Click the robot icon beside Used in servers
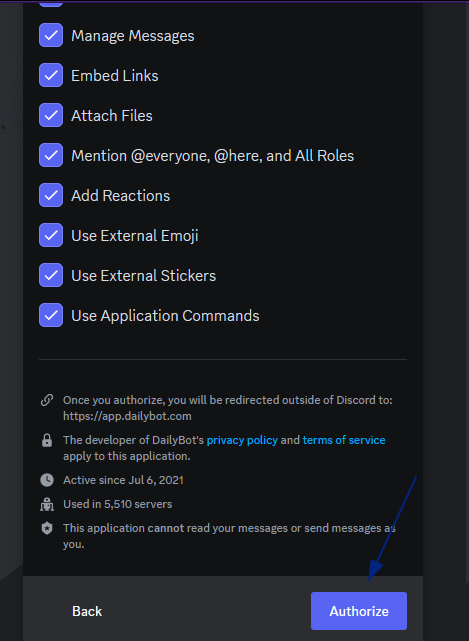The width and height of the screenshot is (469, 641). click(47, 504)
